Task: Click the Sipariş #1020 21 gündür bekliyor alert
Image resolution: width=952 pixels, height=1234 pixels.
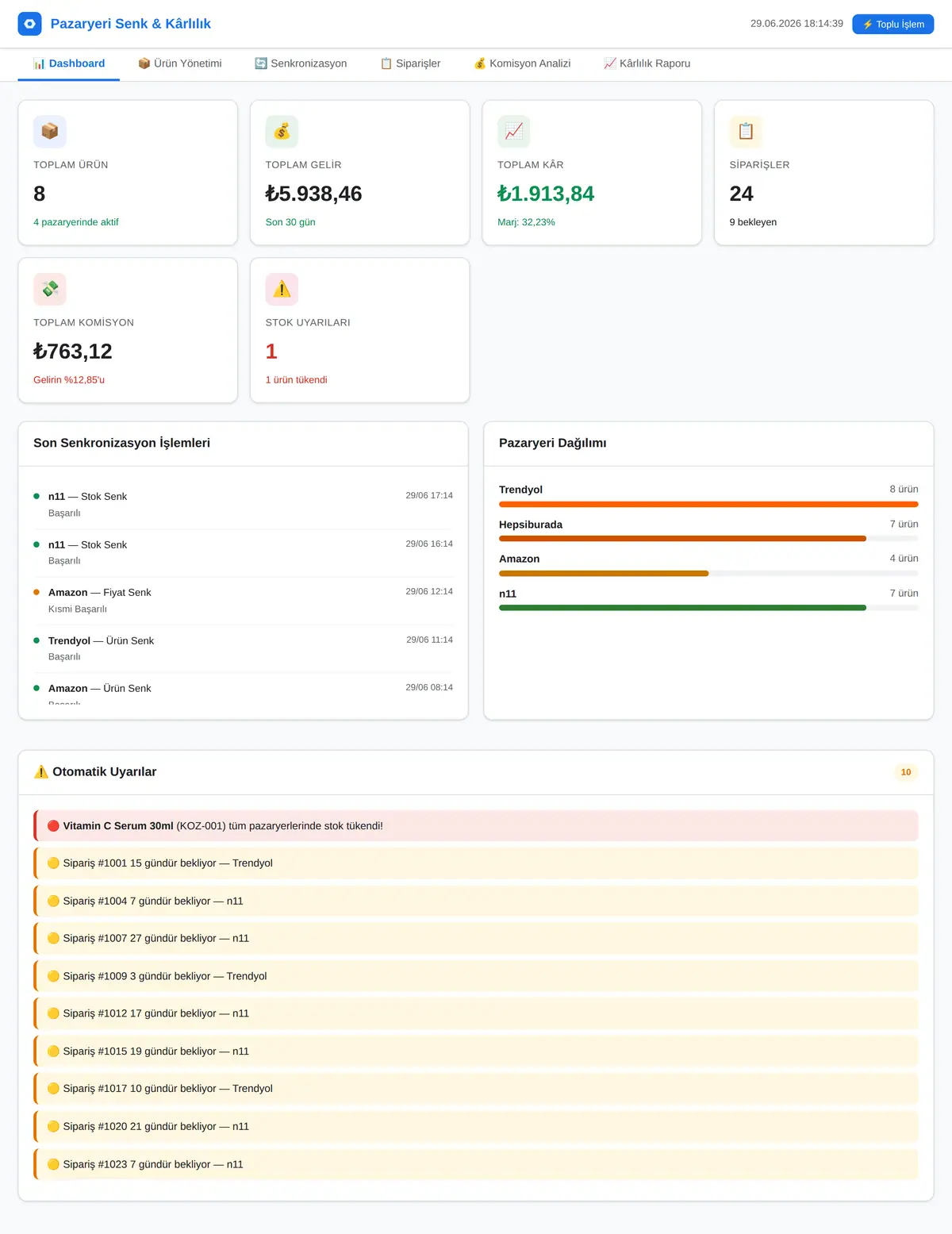Action: click(476, 1126)
